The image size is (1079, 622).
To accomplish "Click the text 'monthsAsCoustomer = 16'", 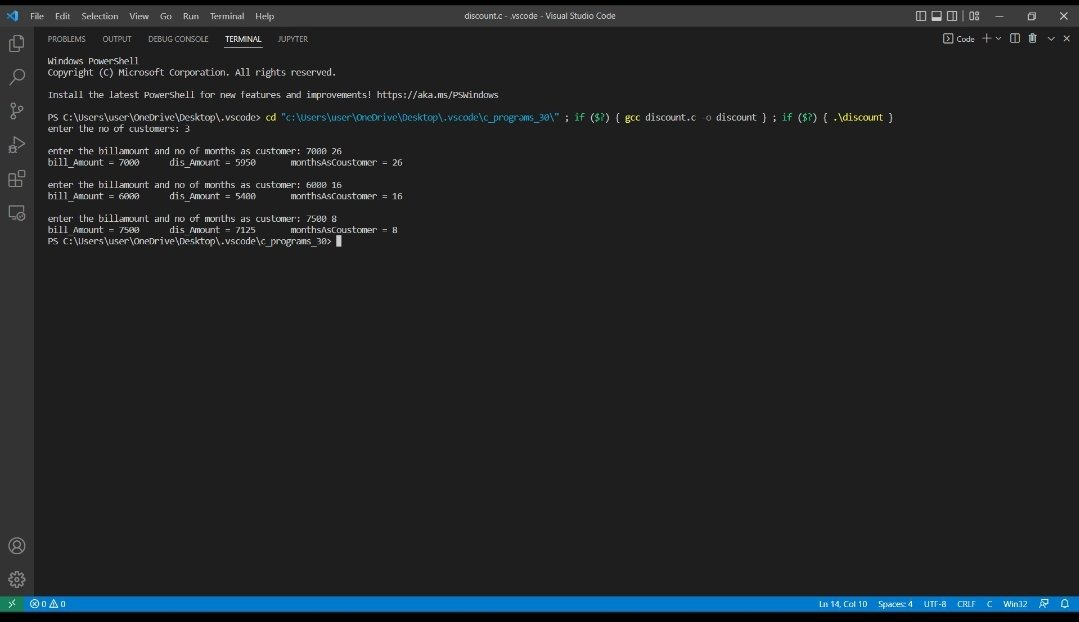I will tap(346, 196).
